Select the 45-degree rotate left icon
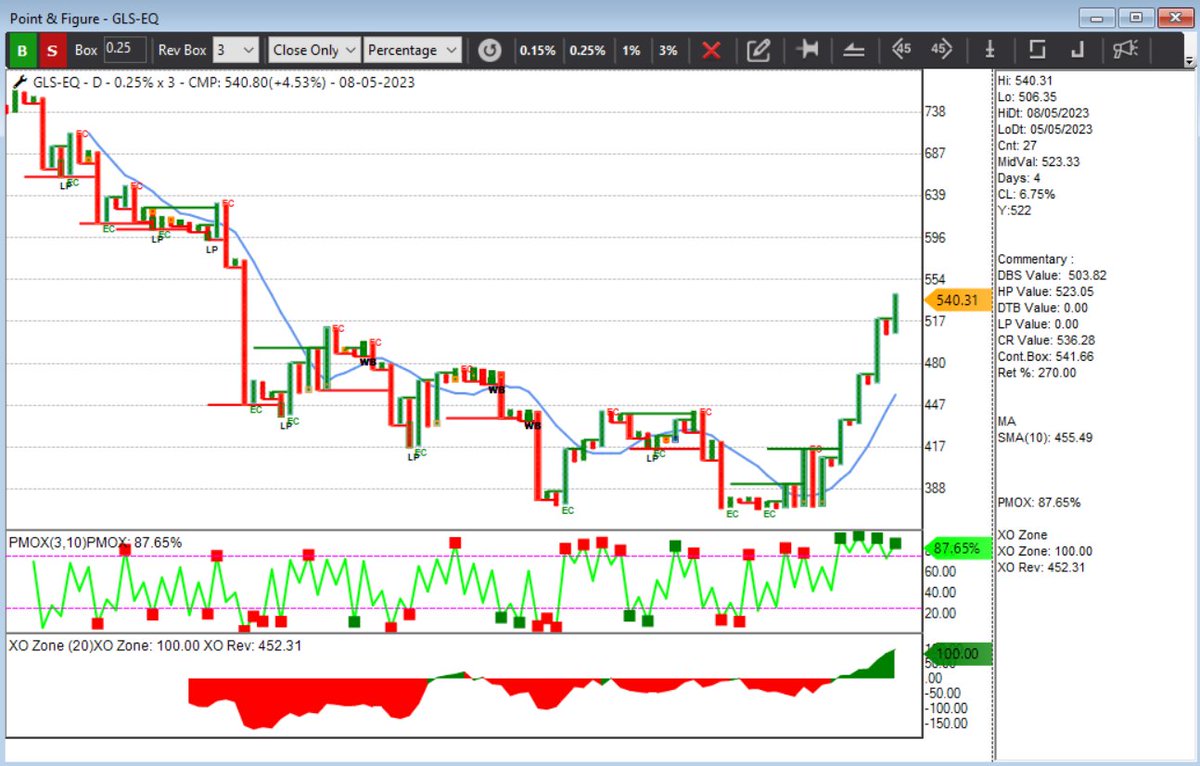The image size is (1200, 766). click(x=901, y=49)
